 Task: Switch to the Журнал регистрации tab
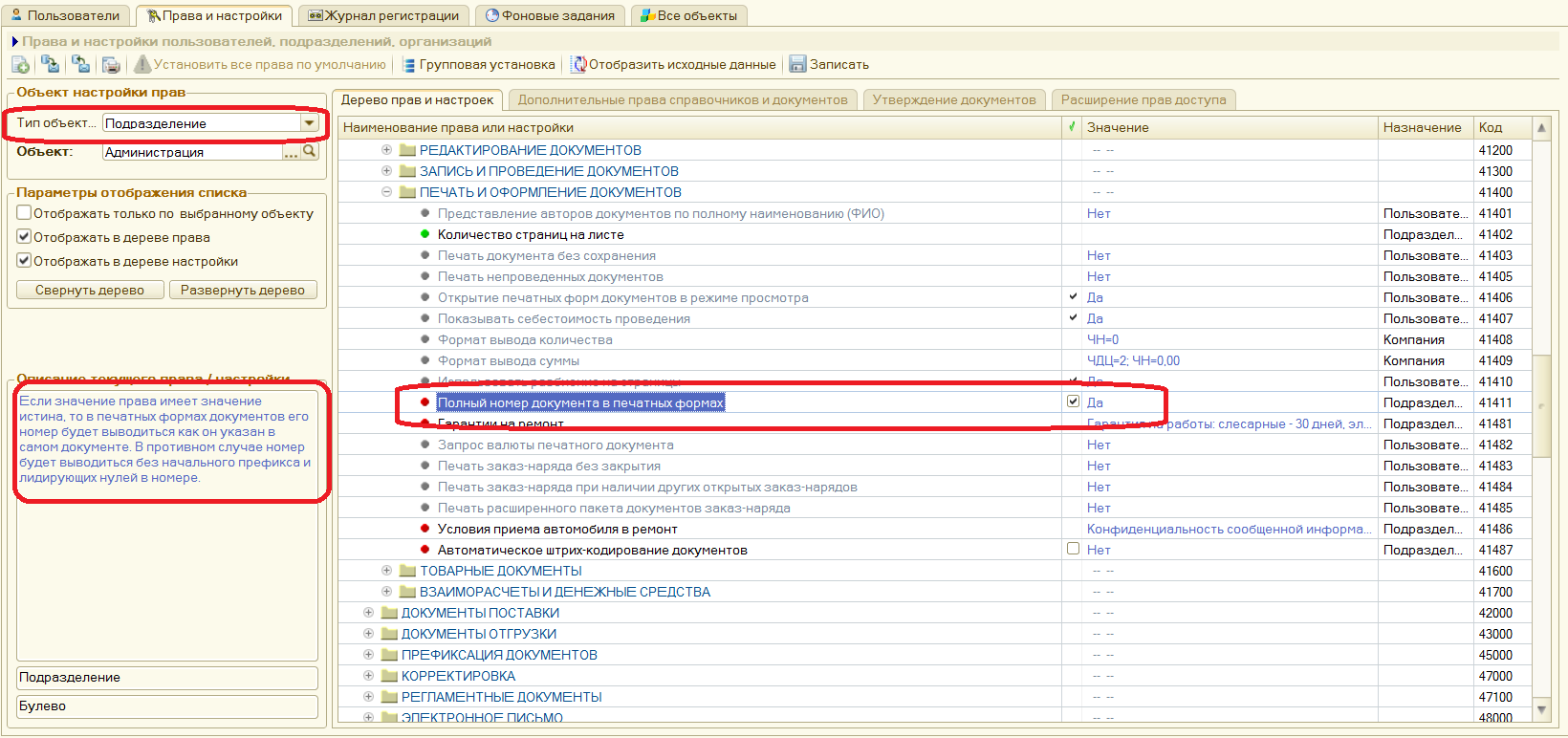point(382,15)
